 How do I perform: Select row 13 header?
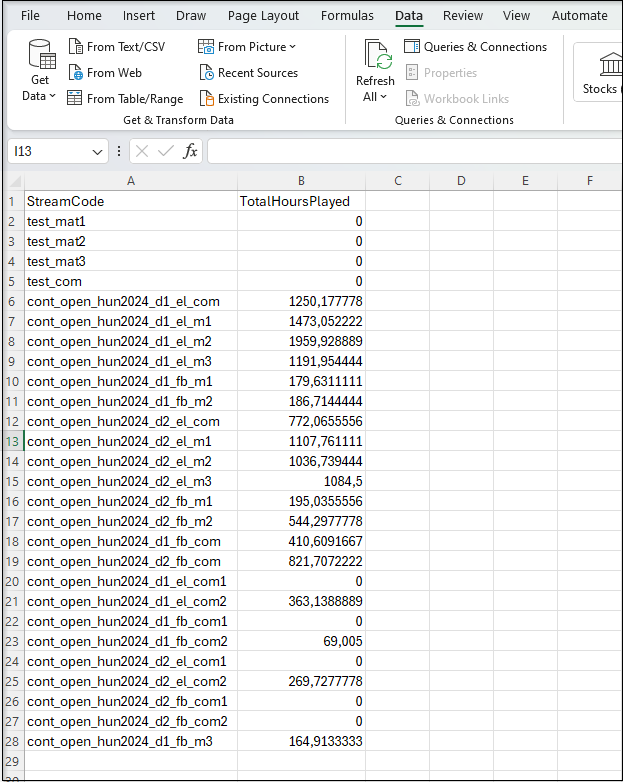tap(11, 441)
